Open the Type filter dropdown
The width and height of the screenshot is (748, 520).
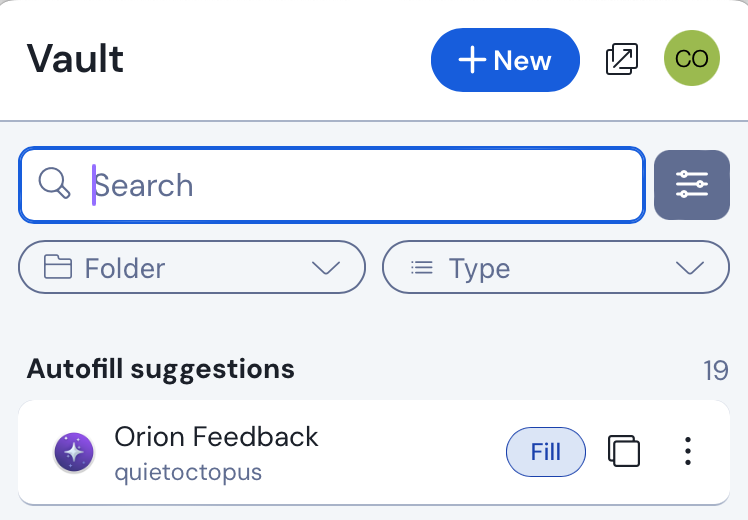click(x=556, y=268)
